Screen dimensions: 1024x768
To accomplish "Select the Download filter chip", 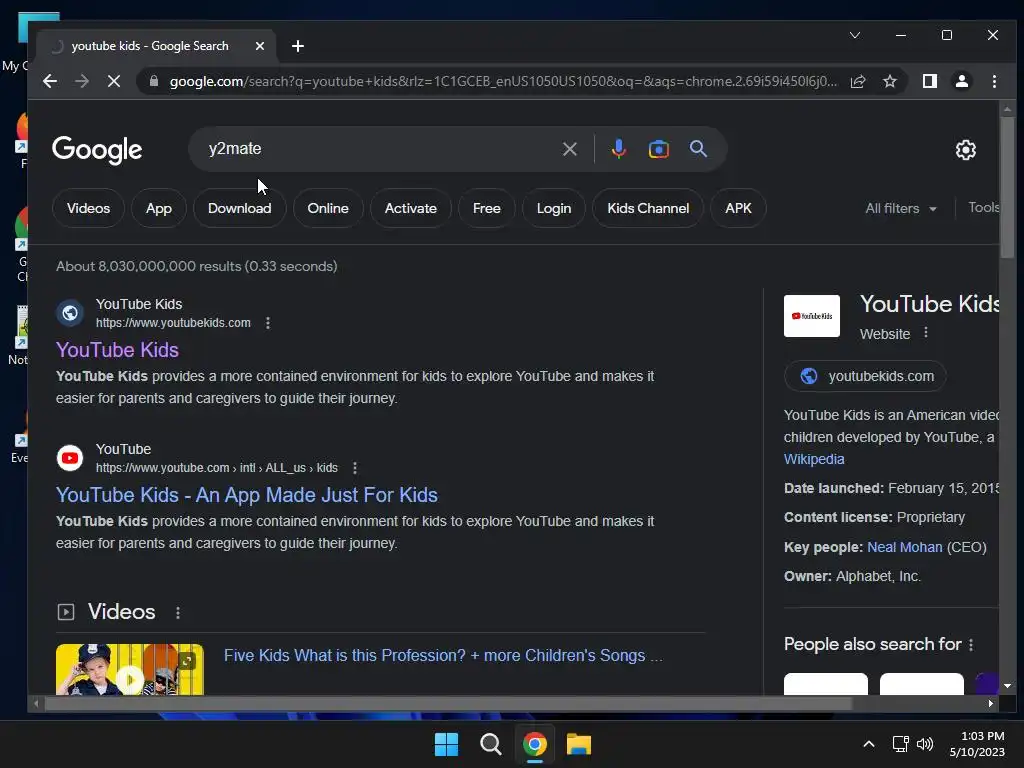I will (x=240, y=208).
